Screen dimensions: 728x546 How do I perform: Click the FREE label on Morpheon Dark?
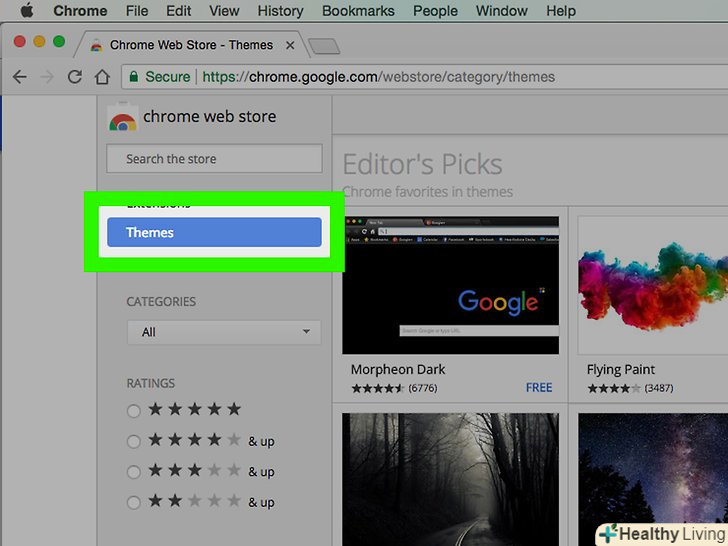point(539,388)
